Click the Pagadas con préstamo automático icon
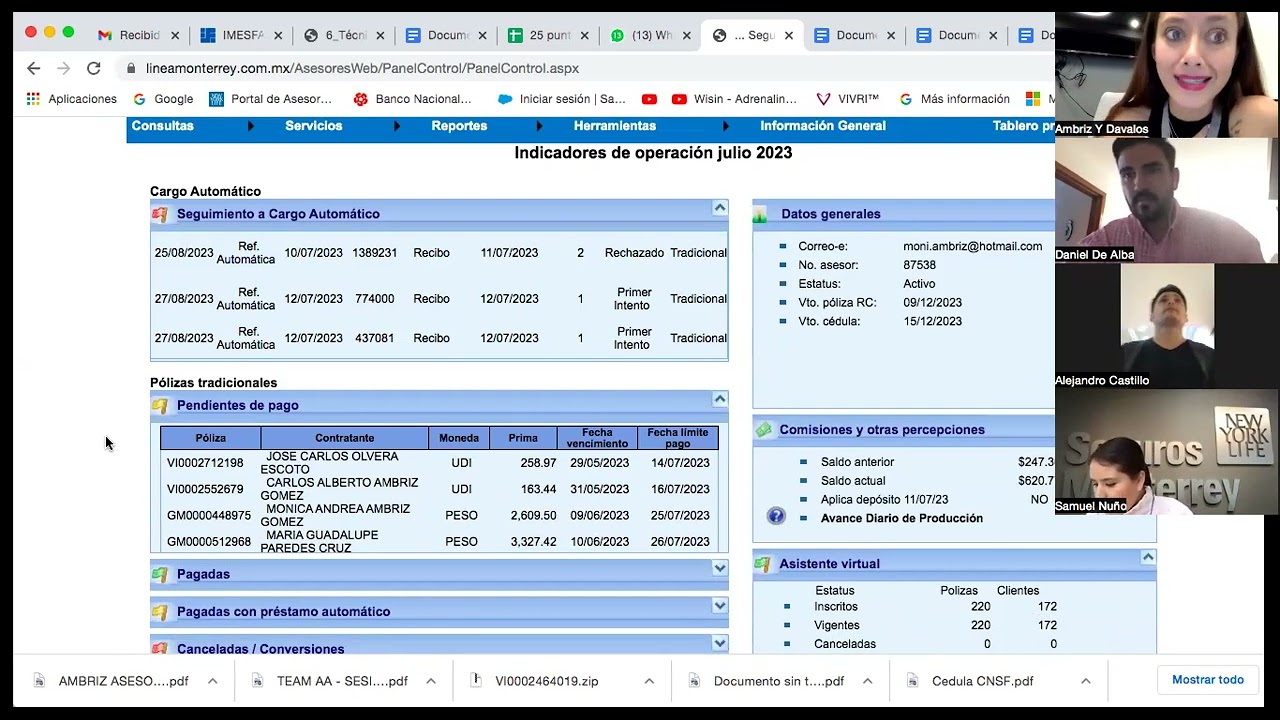1280x720 pixels. pos(160,612)
